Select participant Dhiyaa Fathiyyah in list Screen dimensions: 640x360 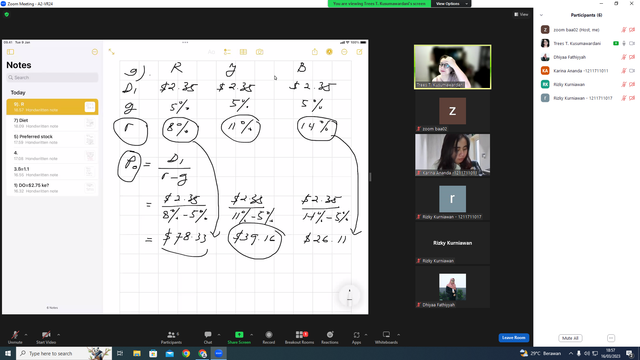(x=587, y=57)
